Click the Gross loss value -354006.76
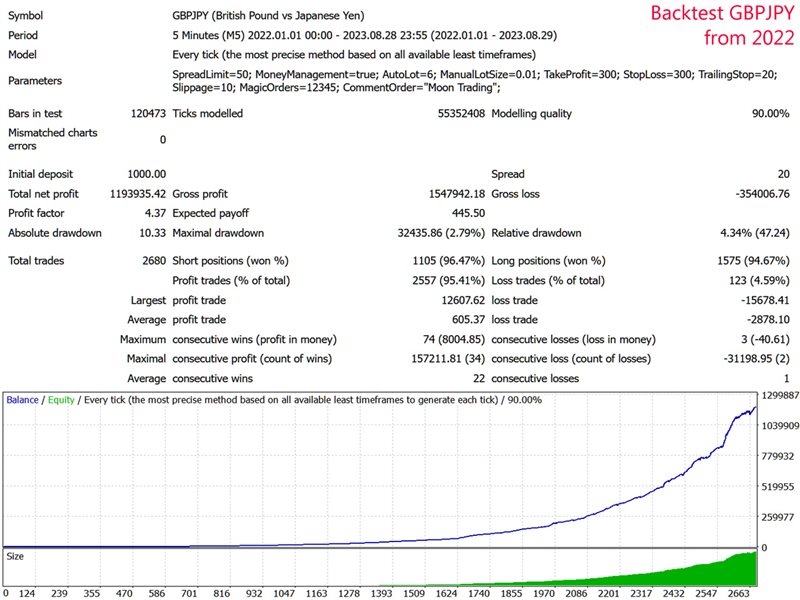The width and height of the screenshot is (800, 600). pyautogui.click(x=762, y=194)
